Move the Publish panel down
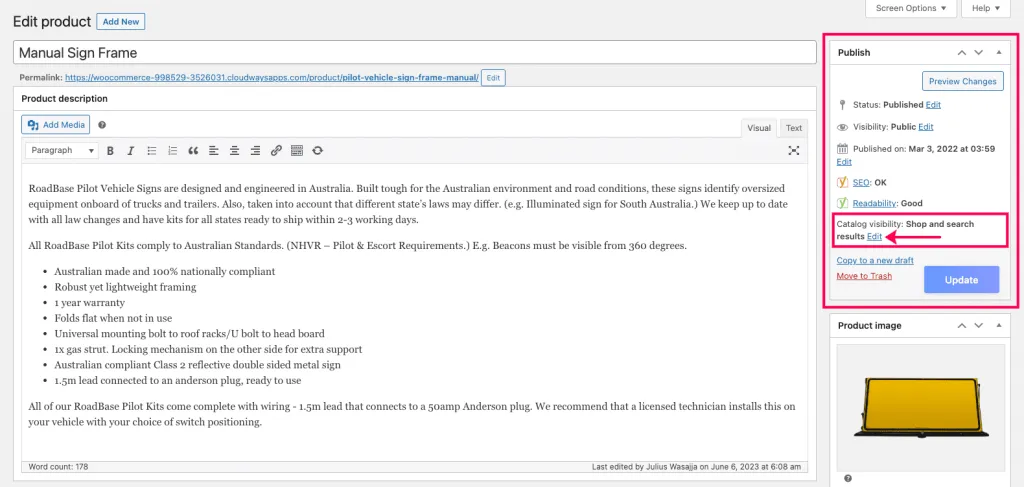This screenshot has height=487, width=1024. pos(978,53)
